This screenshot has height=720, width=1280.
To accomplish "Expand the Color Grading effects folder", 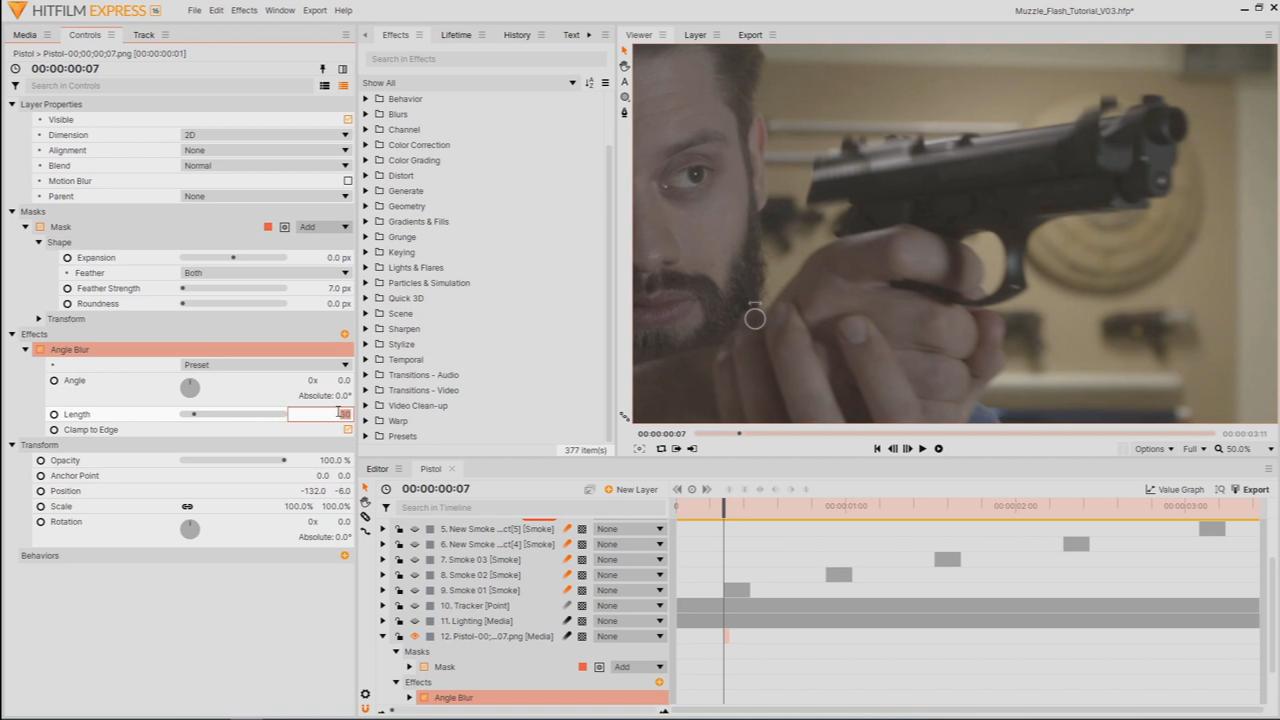I will 366,160.
